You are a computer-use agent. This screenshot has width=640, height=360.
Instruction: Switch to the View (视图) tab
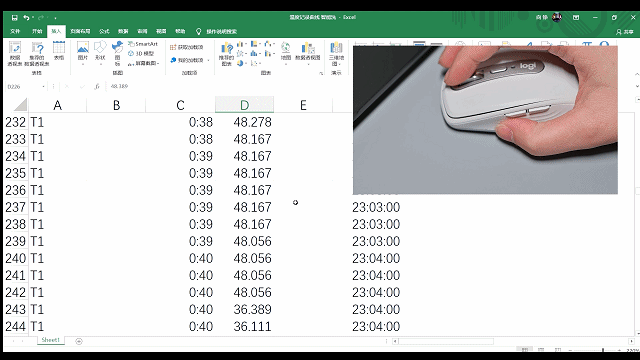click(161, 31)
